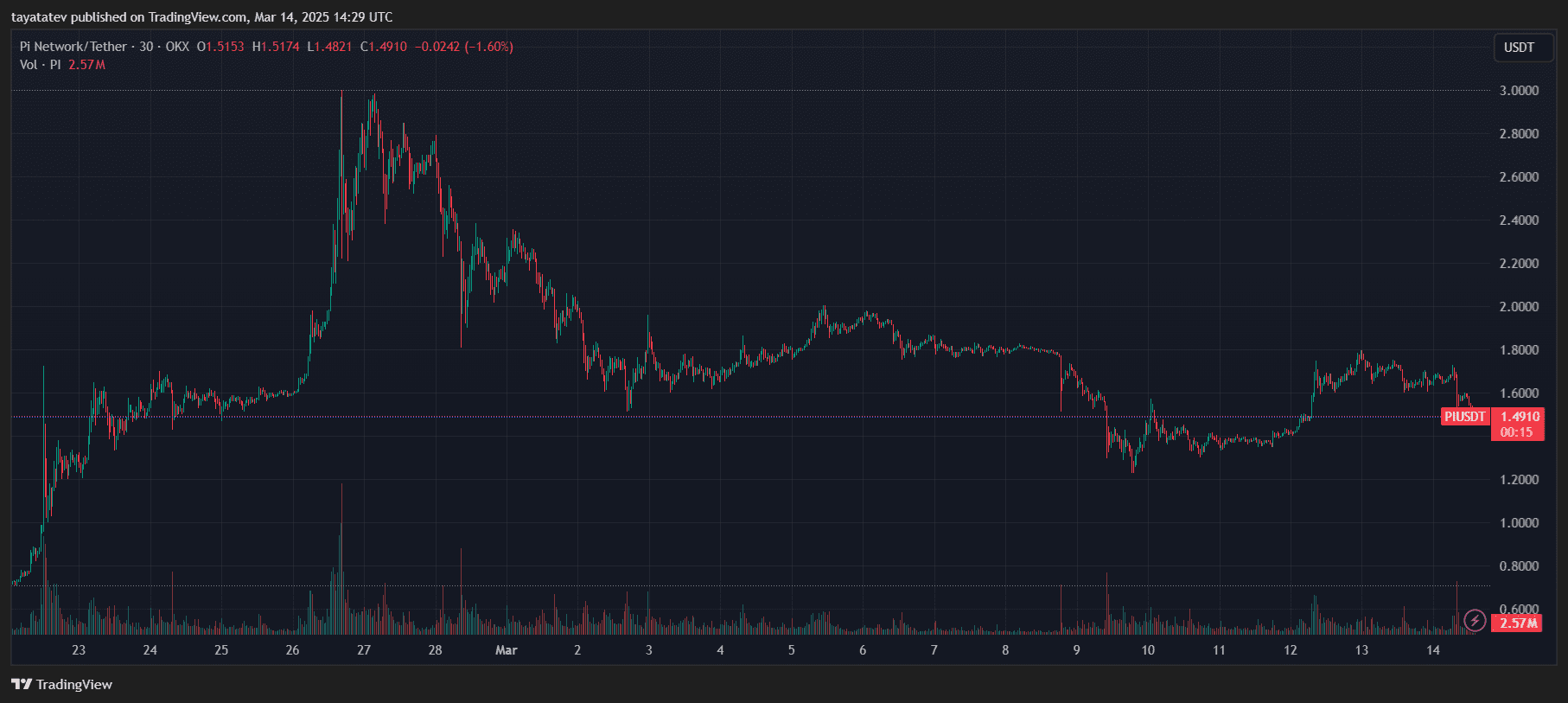Click the 1.0000 price axis label

click(x=1519, y=523)
